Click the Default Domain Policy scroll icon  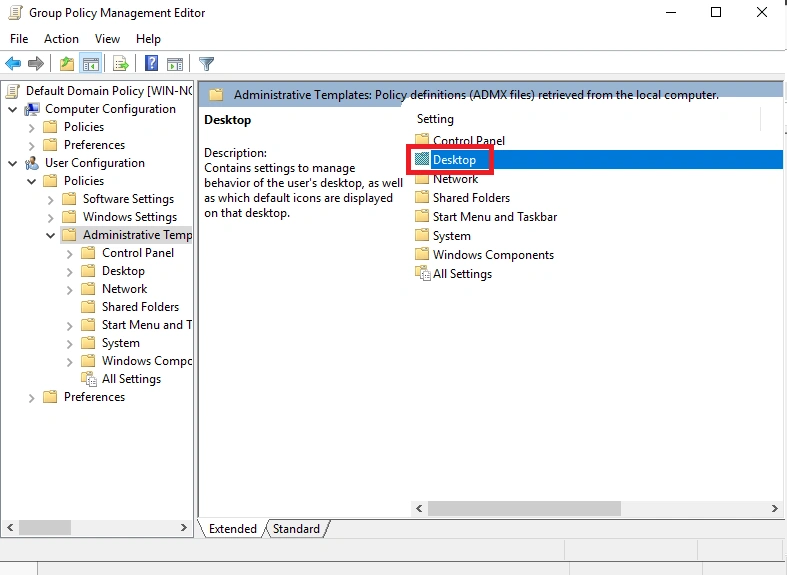point(14,91)
